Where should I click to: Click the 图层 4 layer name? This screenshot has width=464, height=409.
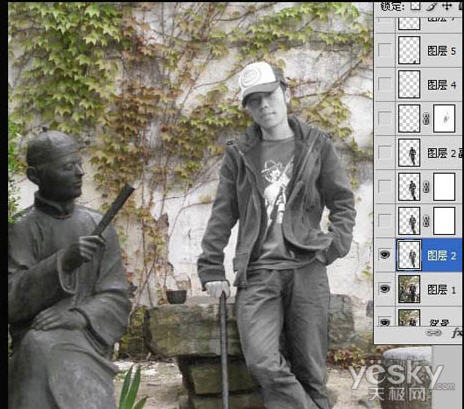(442, 85)
